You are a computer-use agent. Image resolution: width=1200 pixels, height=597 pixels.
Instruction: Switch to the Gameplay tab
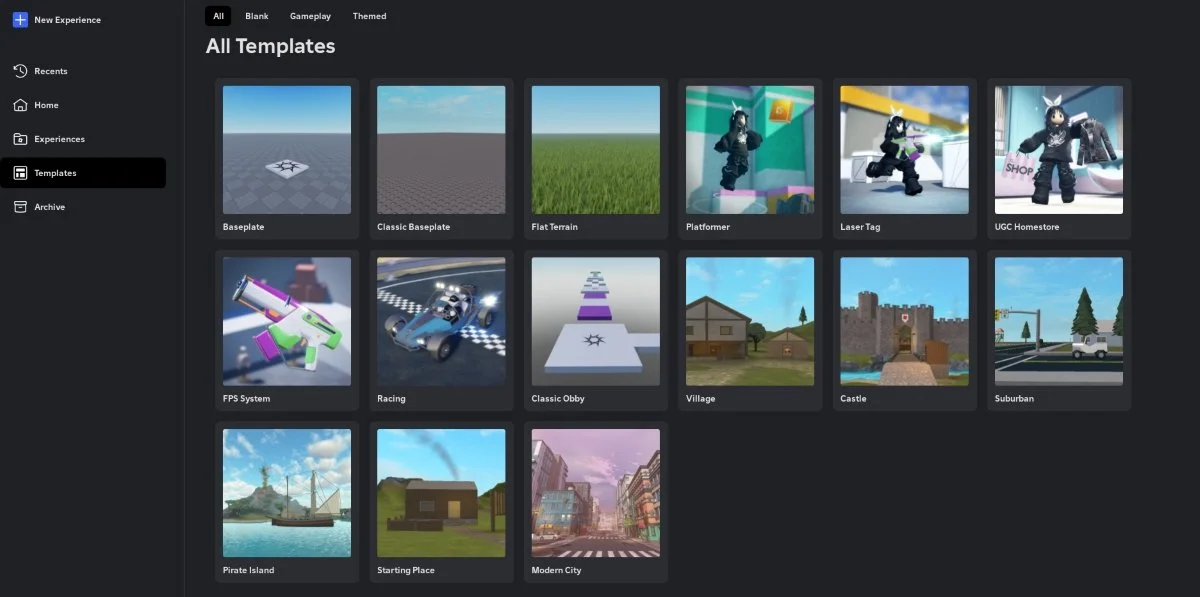[310, 16]
